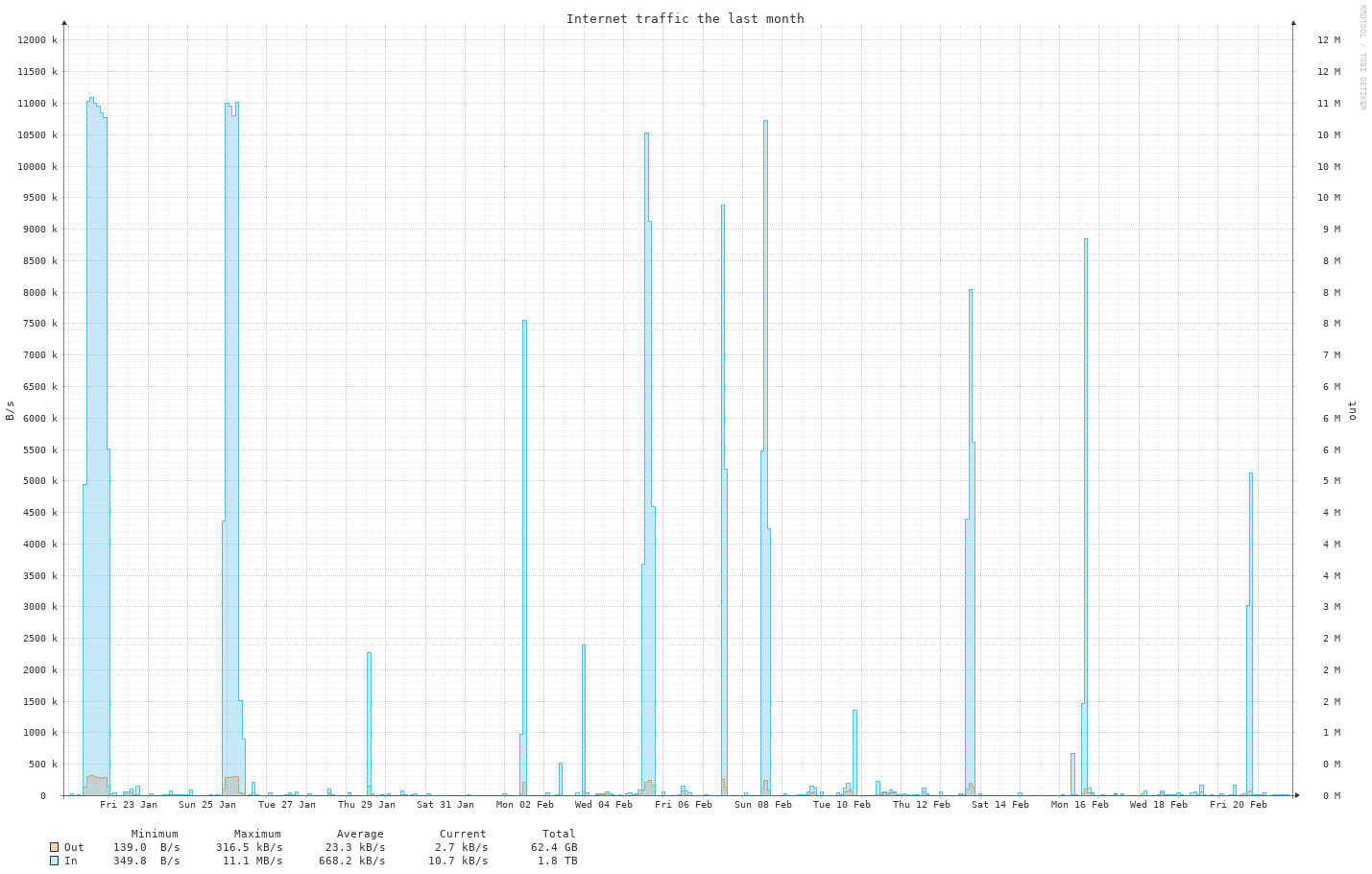Select the 'Fri 20 Feb' date label
This screenshot has height=874, width=1372.
(1238, 805)
